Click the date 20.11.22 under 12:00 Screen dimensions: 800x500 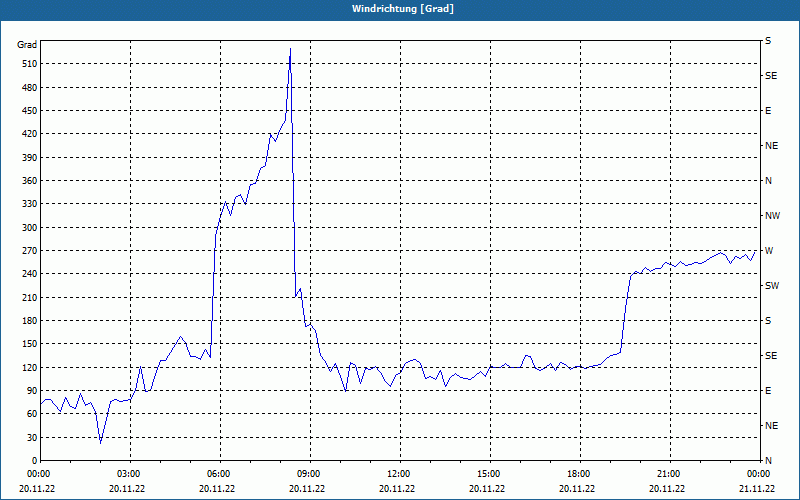[397, 489]
